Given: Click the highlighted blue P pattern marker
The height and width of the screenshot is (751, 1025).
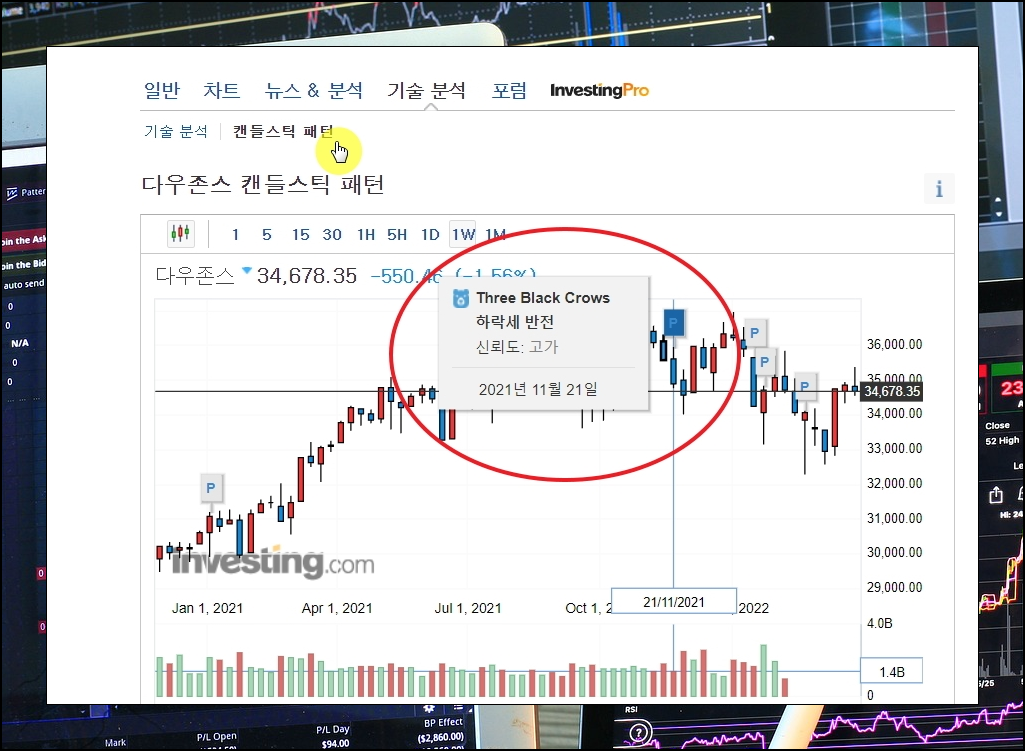Looking at the screenshot, I should click(673, 322).
